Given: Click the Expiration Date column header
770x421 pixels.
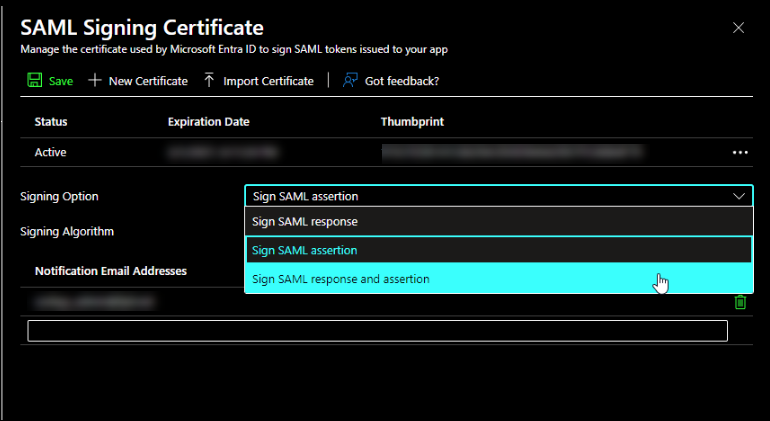Looking at the screenshot, I should [209, 122].
